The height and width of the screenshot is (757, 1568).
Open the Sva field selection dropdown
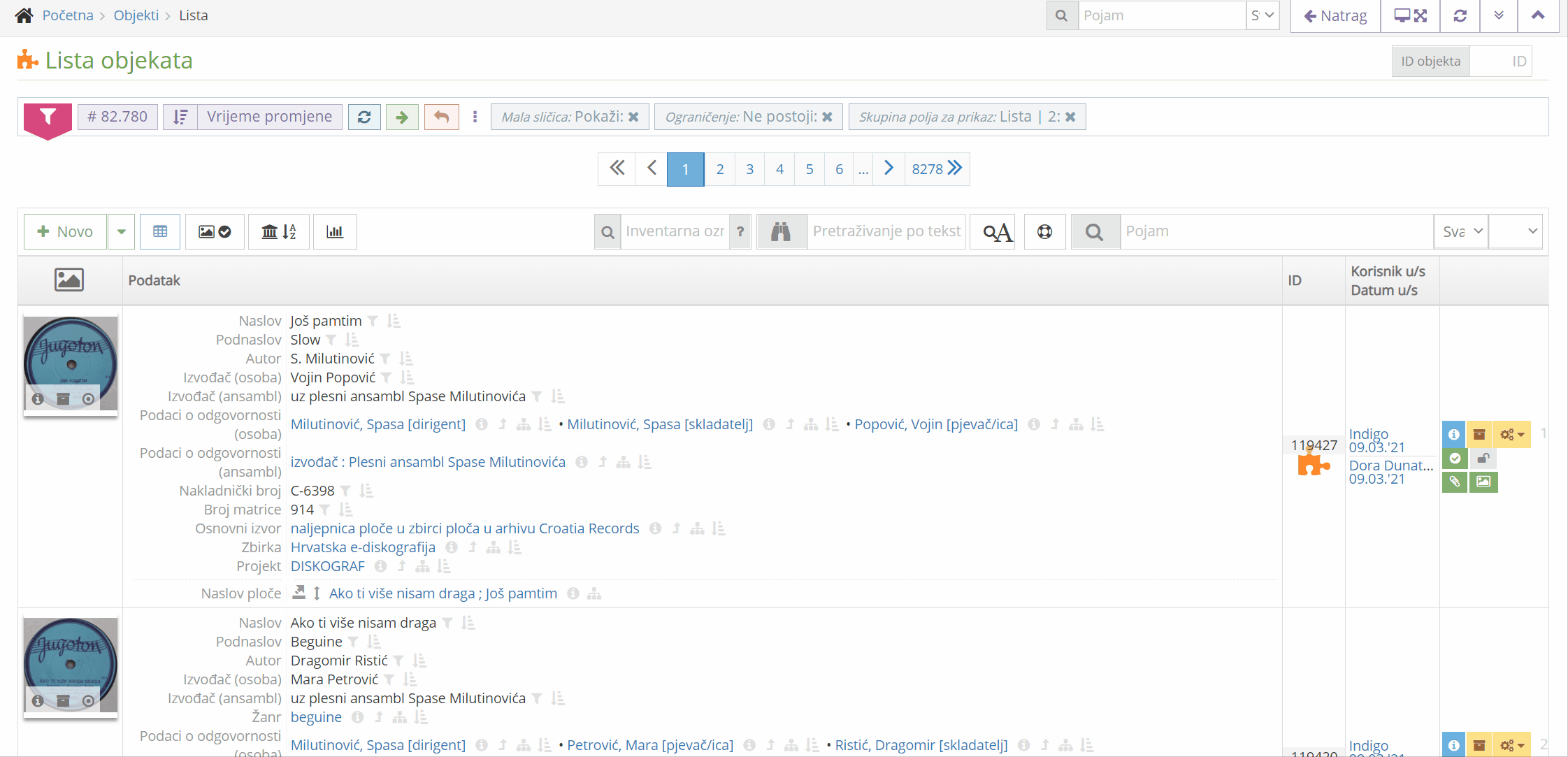point(1460,231)
